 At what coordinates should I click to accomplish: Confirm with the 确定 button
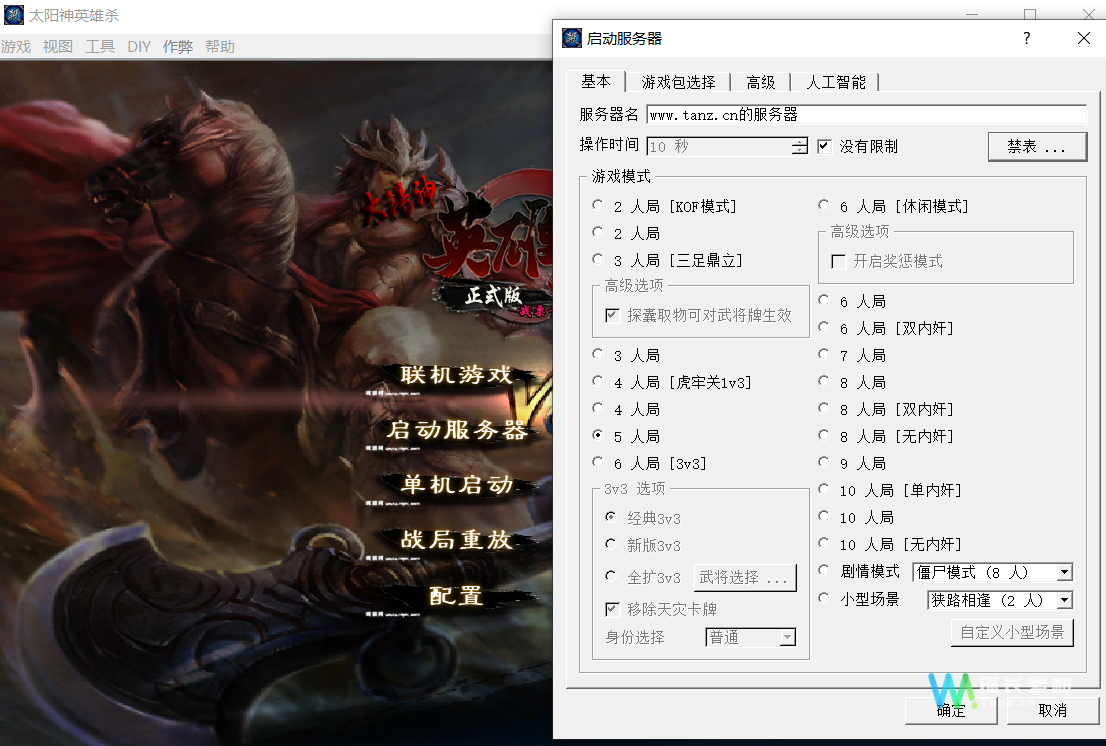click(x=951, y=711)
